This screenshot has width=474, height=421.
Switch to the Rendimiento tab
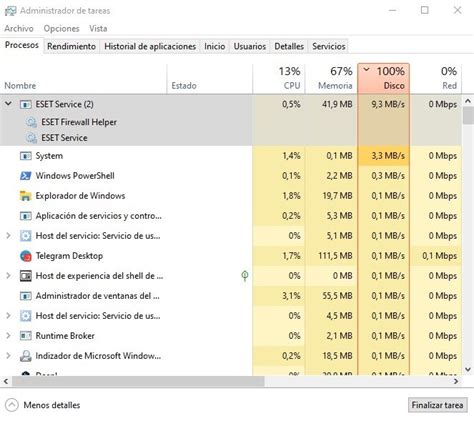[71, 46]
